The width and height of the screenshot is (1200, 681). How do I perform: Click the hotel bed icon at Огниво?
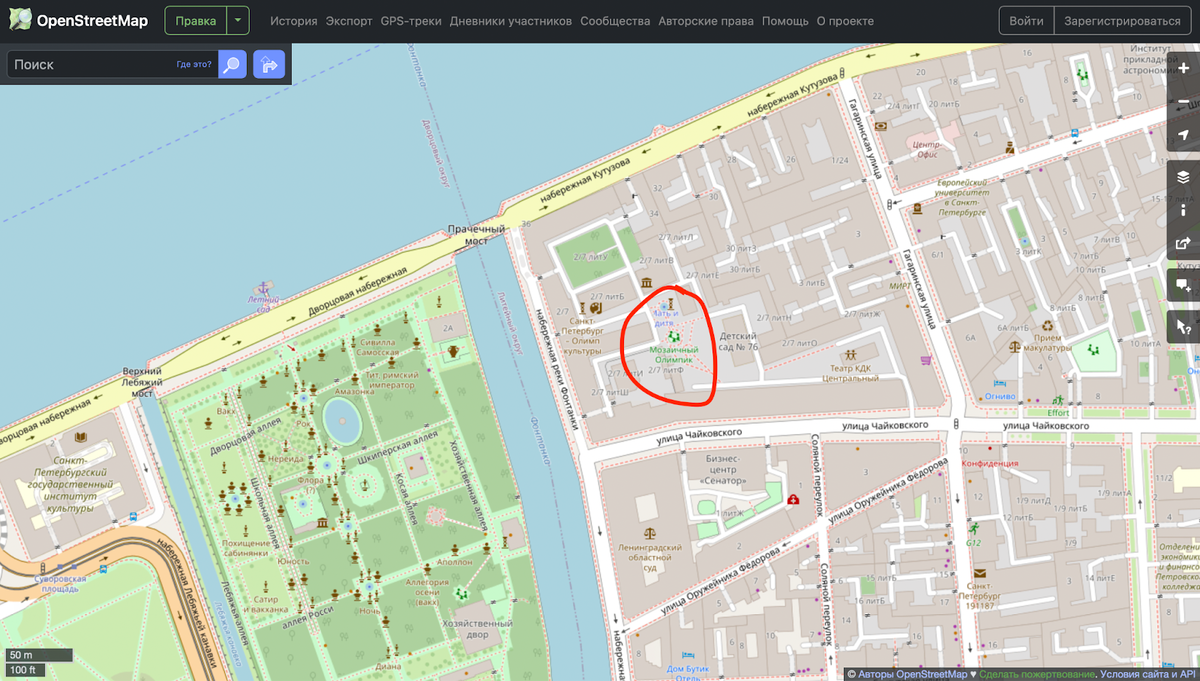click(1000, 384)
